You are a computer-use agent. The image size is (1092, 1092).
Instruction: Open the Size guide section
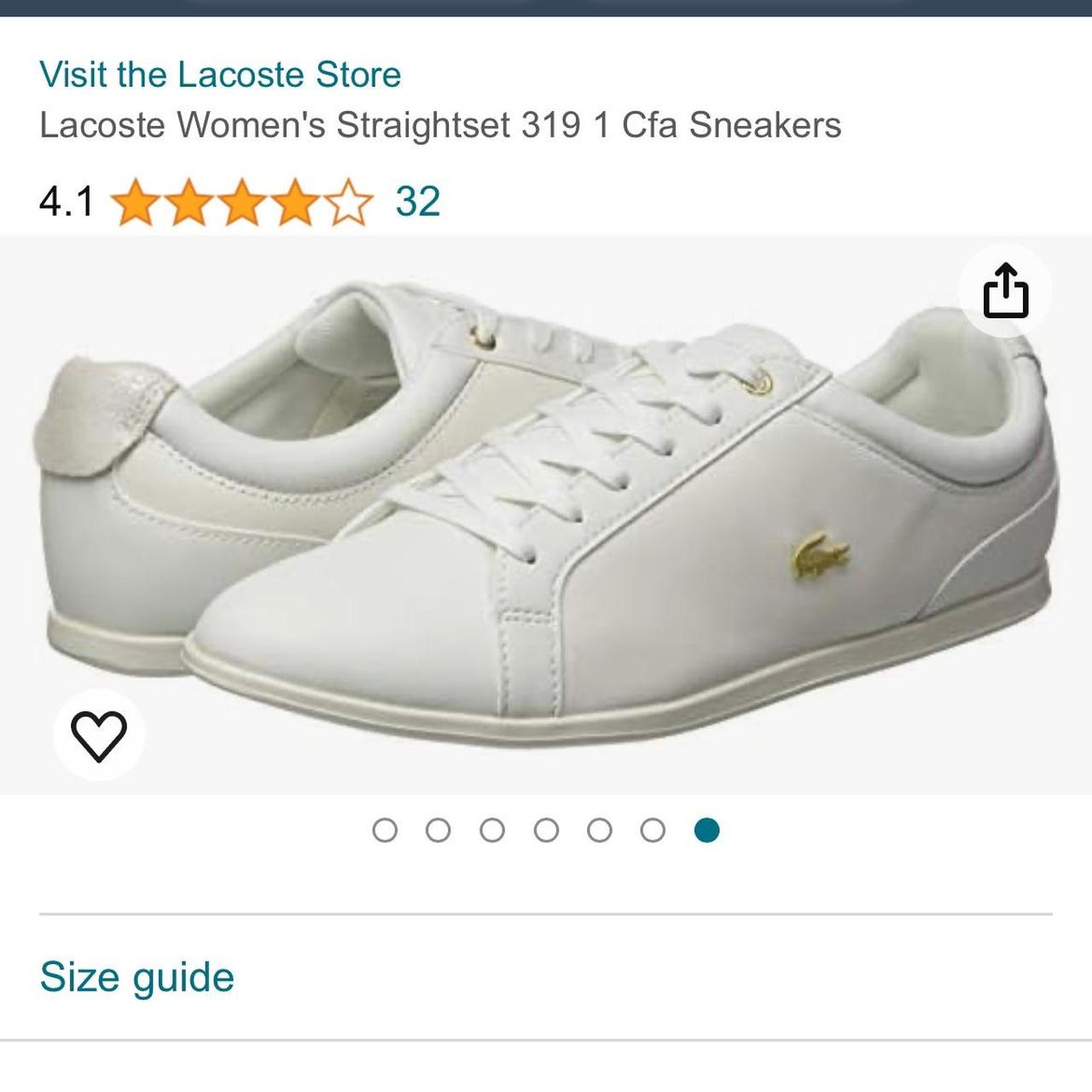(x=136, y=977)
